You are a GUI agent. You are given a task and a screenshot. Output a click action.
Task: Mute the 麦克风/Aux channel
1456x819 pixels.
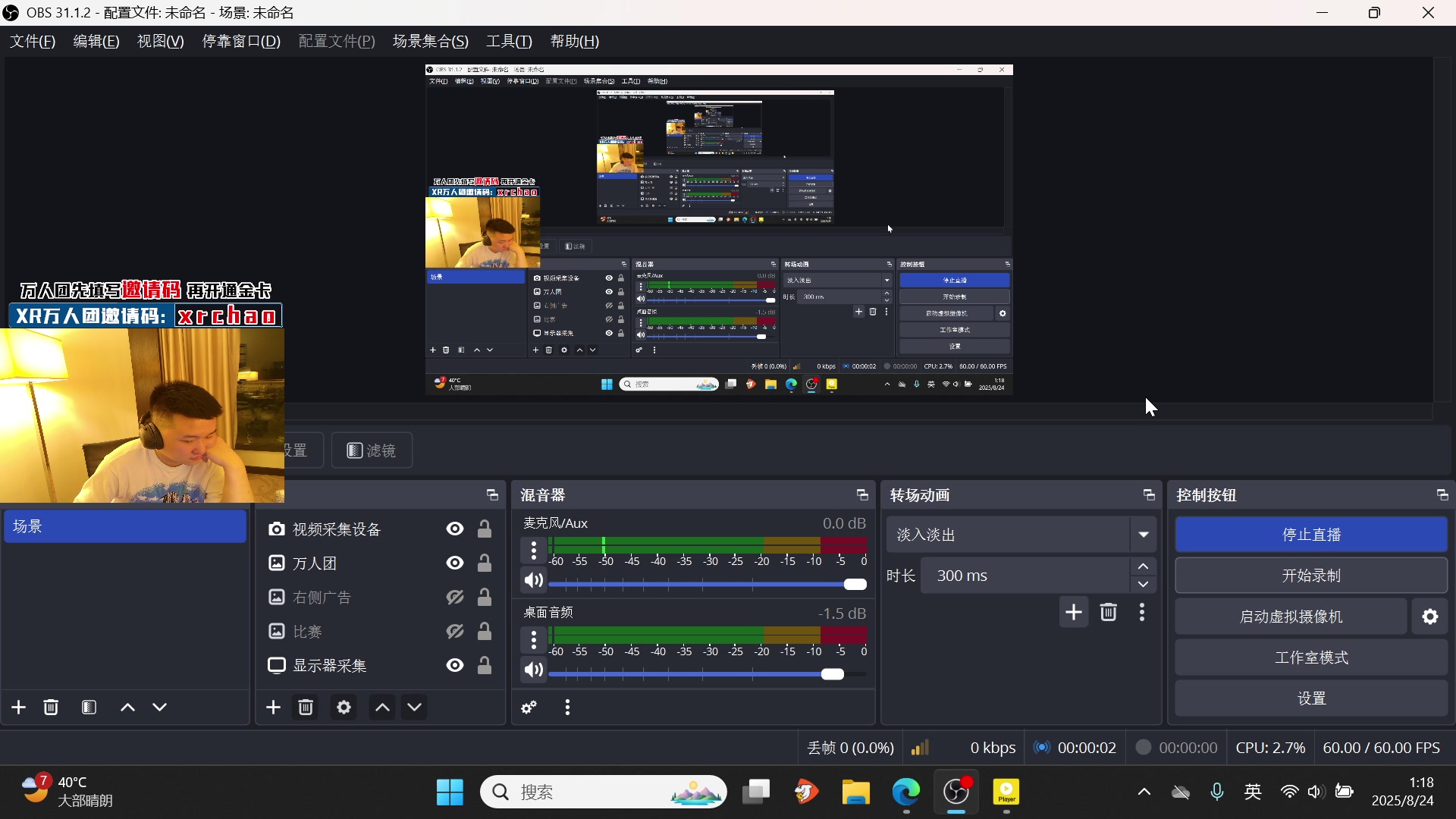point(534,582)
